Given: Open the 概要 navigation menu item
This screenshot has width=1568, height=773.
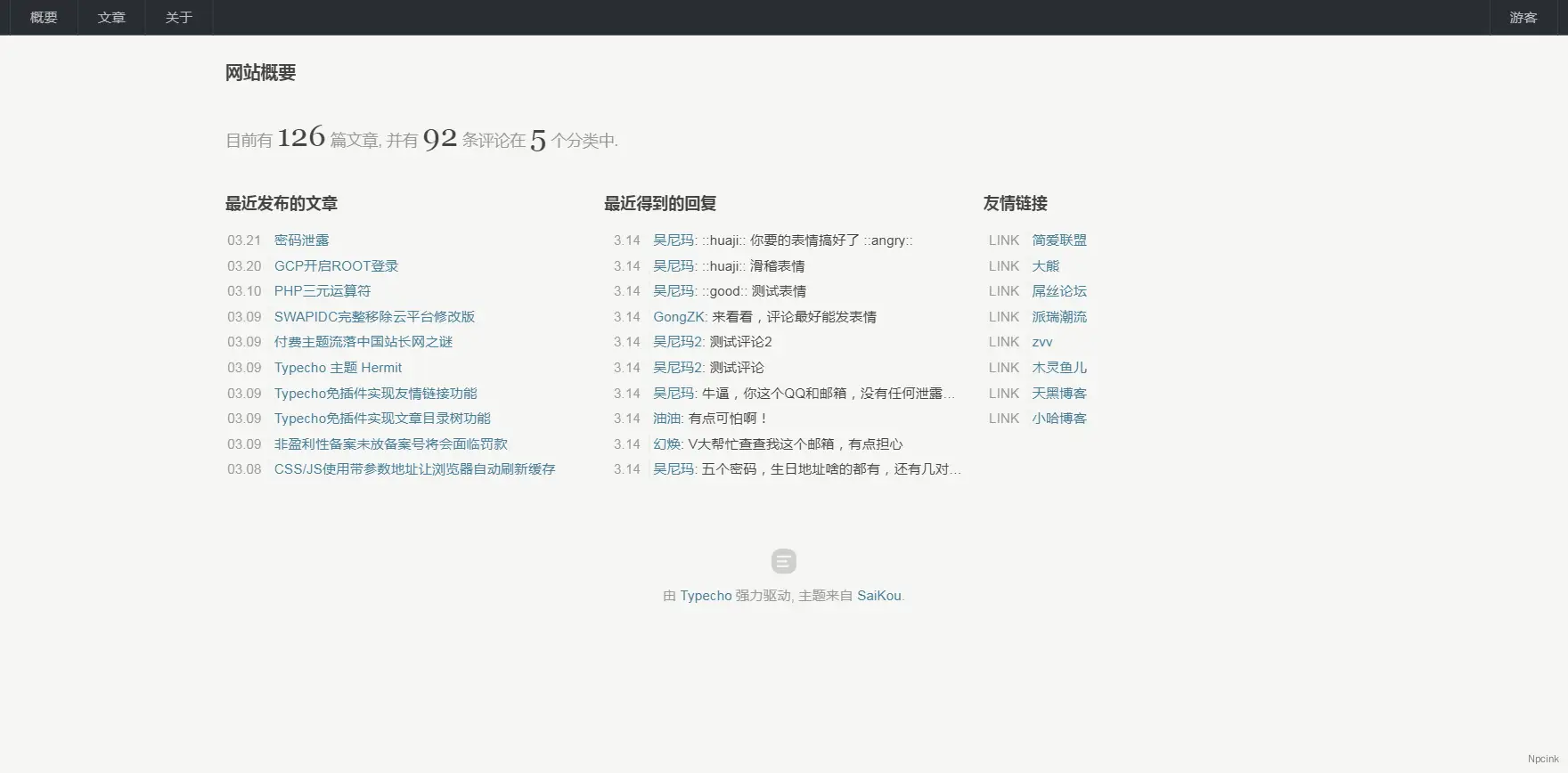Looking at the screenshot, I should tap(44, 18).
